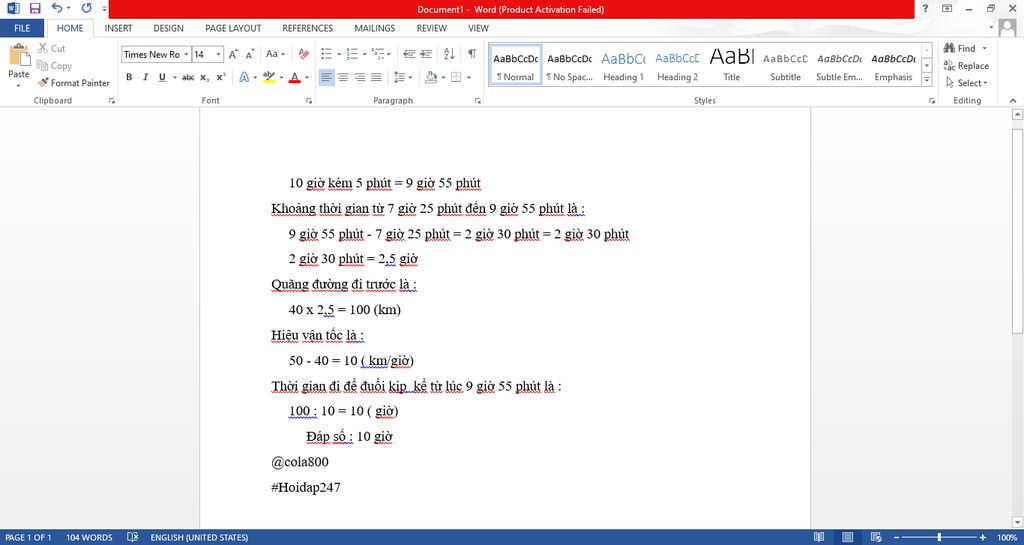Toggle superscript formatting
The height and width of the screenshot is (545, 1024).
221,77
